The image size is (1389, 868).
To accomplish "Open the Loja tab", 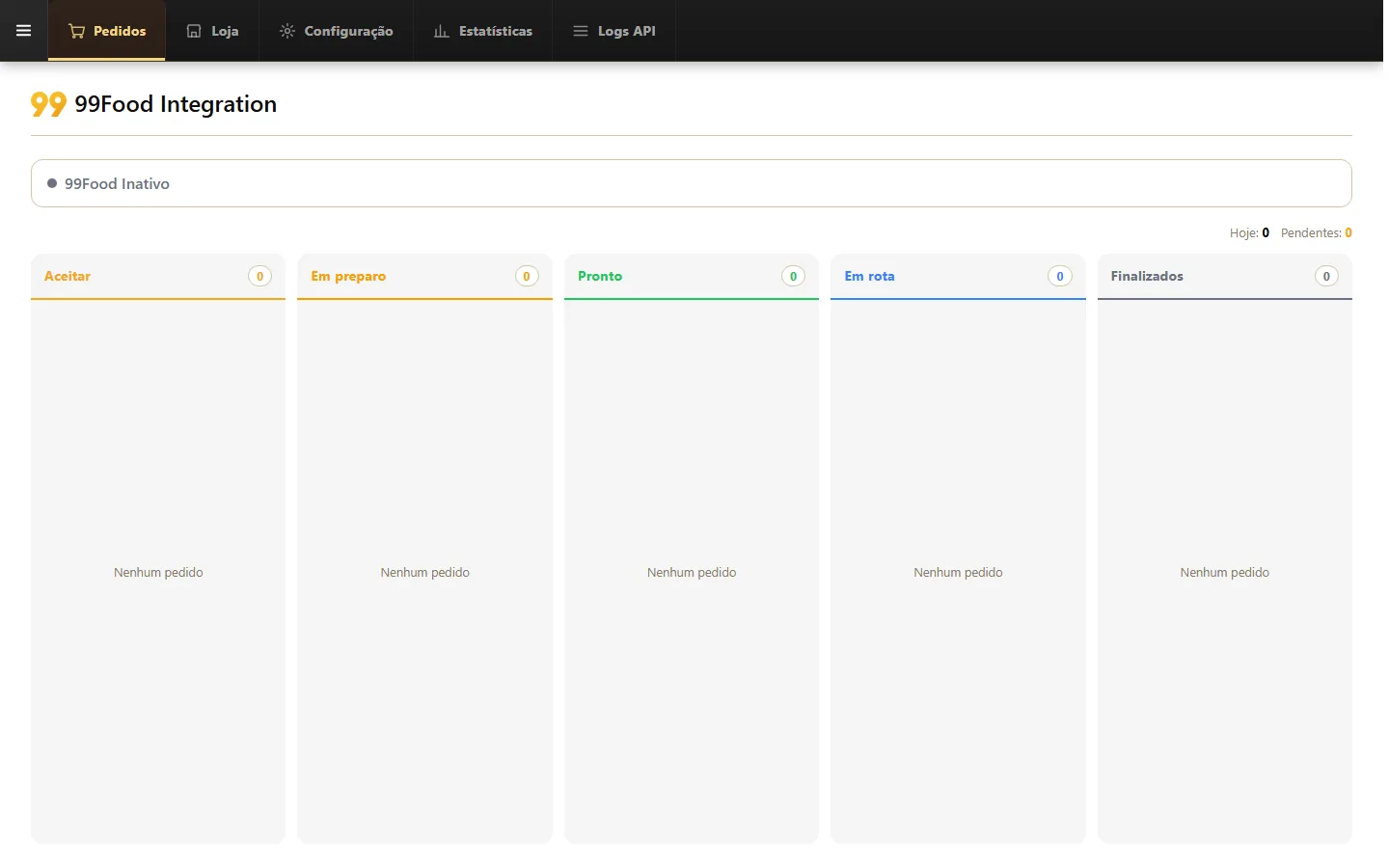I will point(212,31).
